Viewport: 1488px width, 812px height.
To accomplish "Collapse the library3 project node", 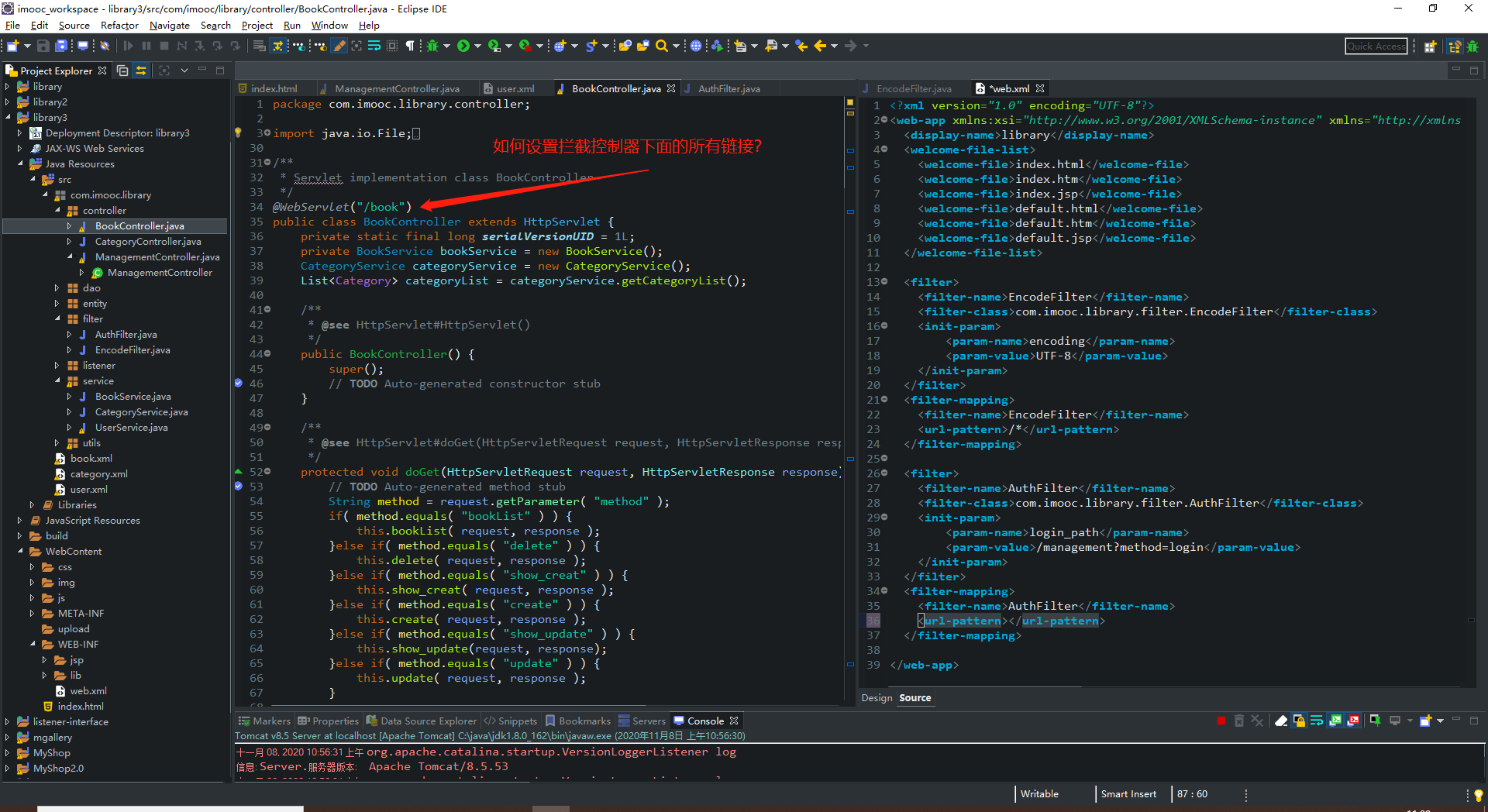I will pyautogui.click(x=8, y=118).
